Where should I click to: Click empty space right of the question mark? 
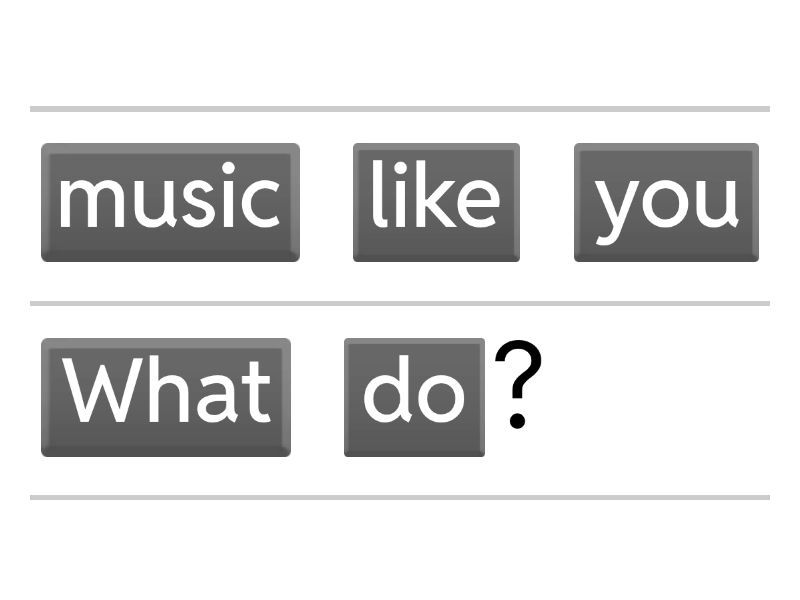[x=660, y=397]
